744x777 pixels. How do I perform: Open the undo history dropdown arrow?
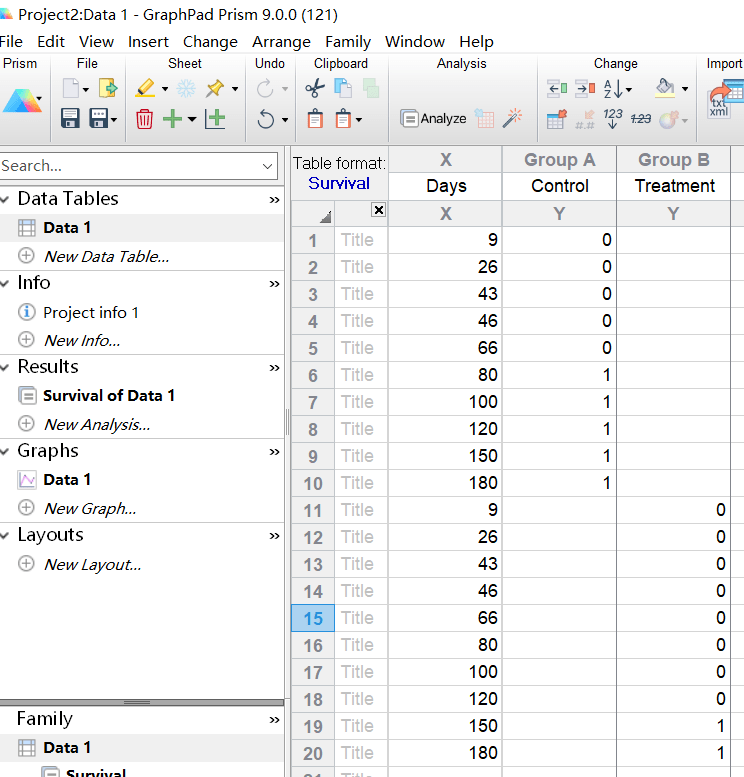(x=285, y=120)
